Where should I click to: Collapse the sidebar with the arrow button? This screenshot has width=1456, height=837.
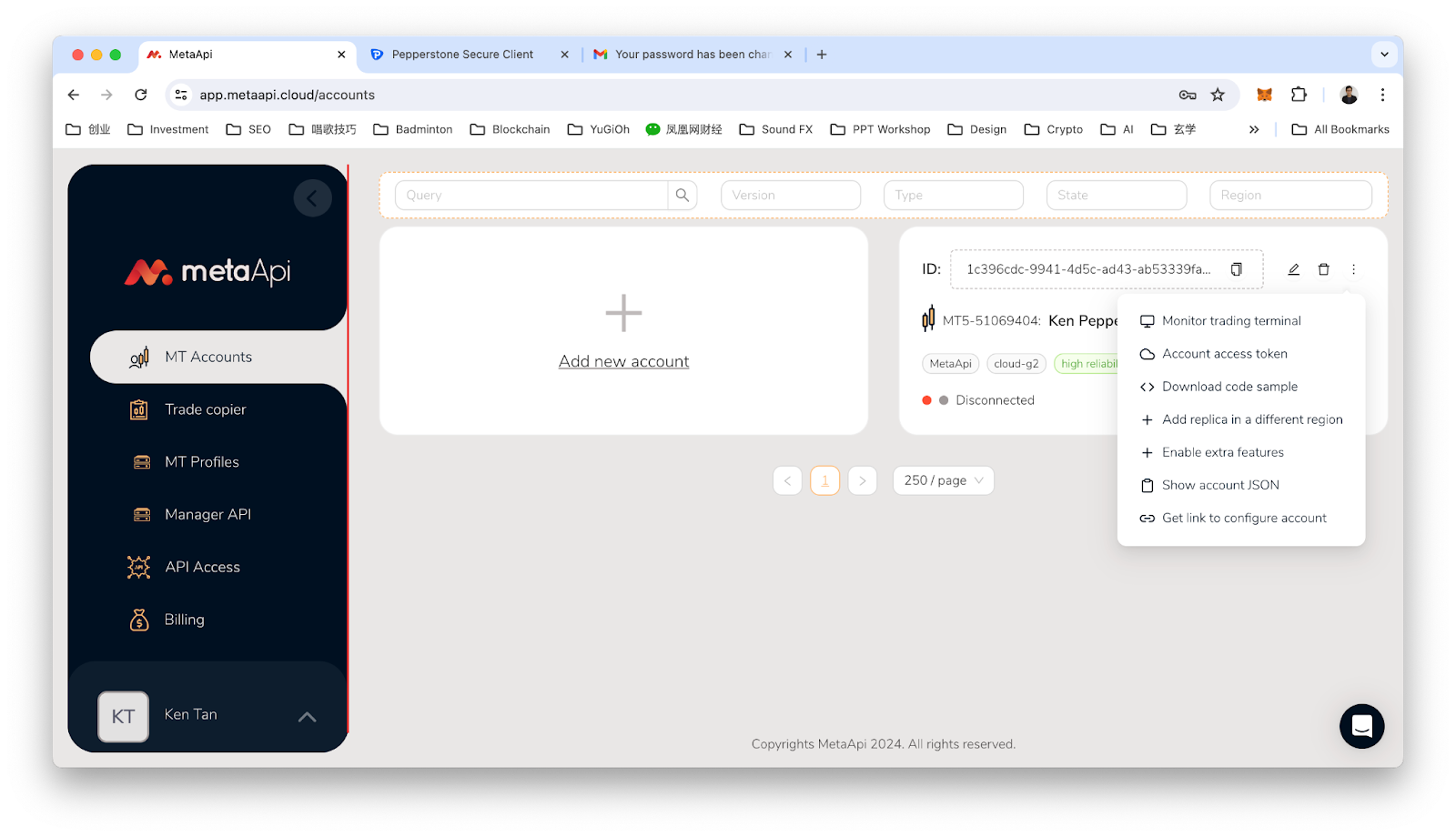[x=312, y=197]
